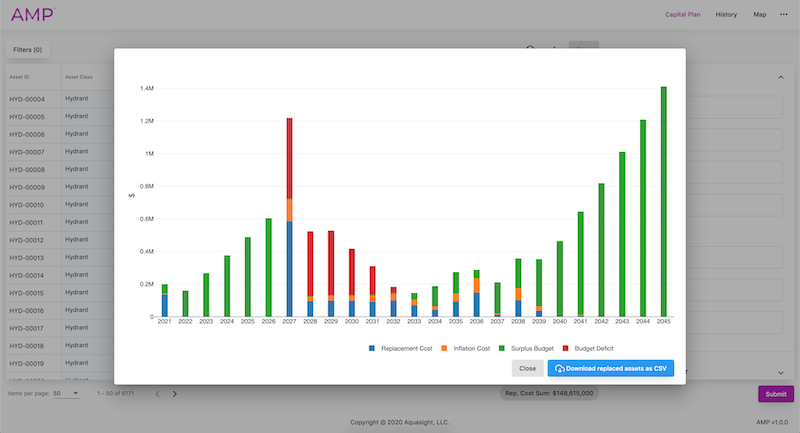Click the purple Submit button
800x433 pixels.
pos(775,394)
